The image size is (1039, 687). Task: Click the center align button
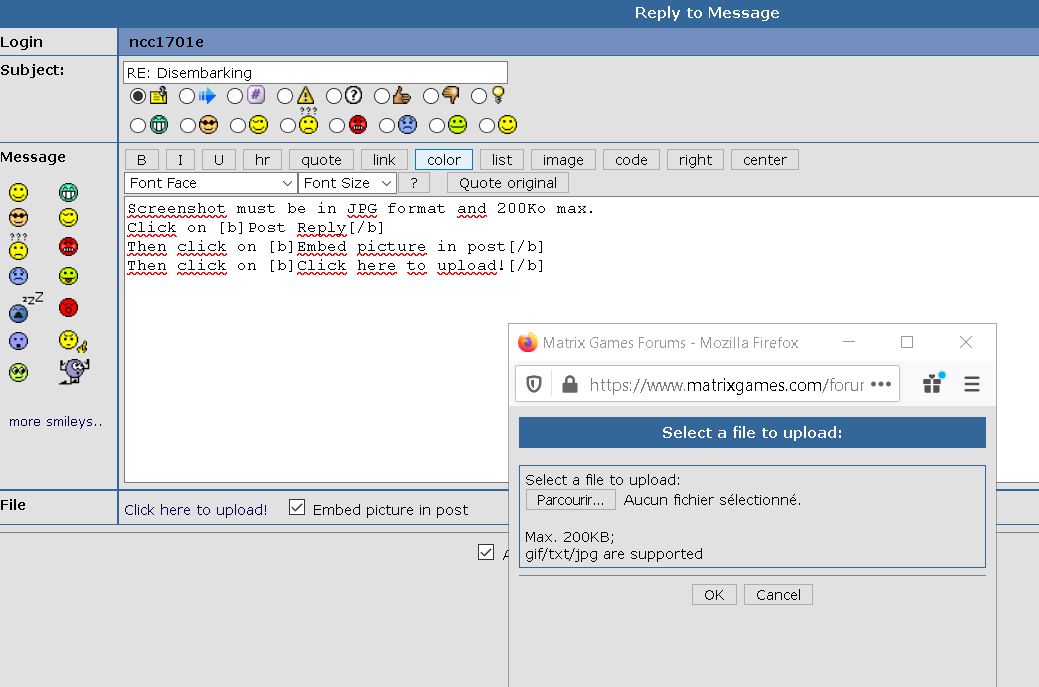(x=765, y=160)
